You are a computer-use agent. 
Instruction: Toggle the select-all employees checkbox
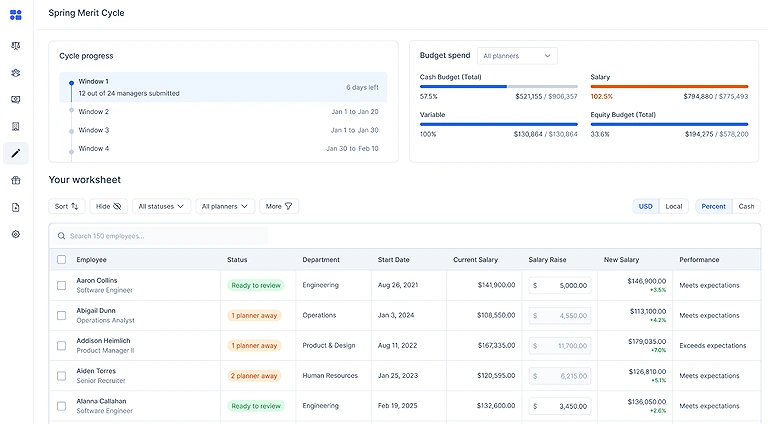point(61,259)
